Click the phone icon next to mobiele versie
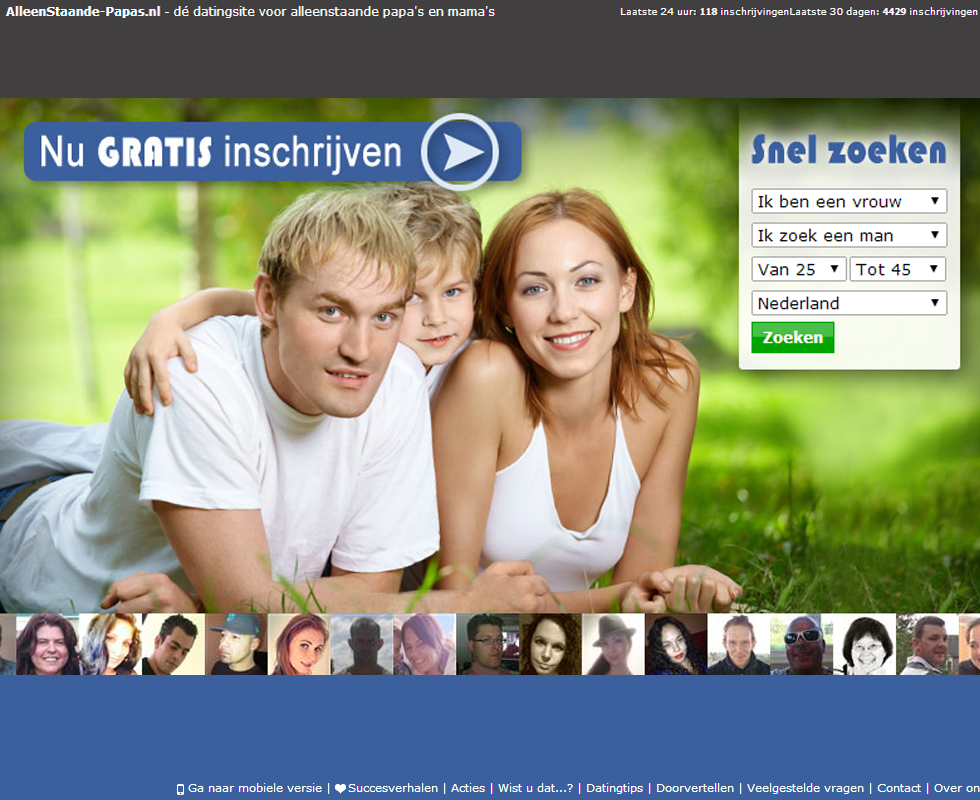The width and height of the screenshot is (980, 800). [181, 789]
